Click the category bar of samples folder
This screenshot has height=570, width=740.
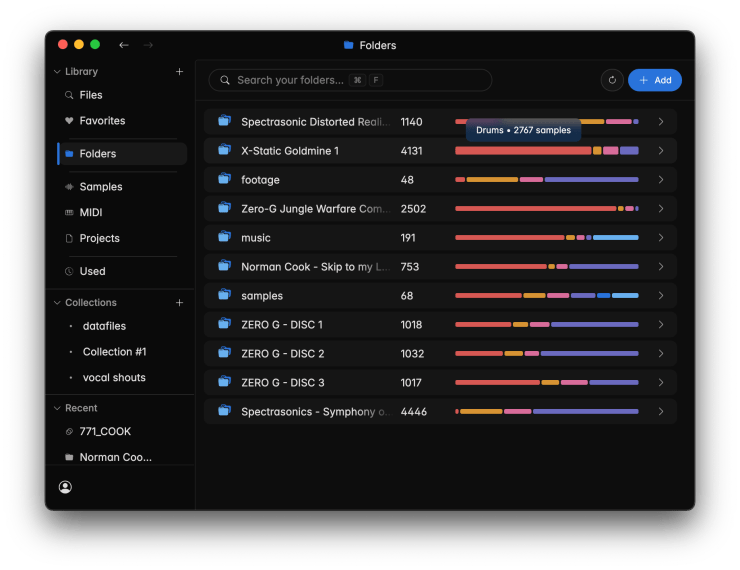click(x=547, y=296)
